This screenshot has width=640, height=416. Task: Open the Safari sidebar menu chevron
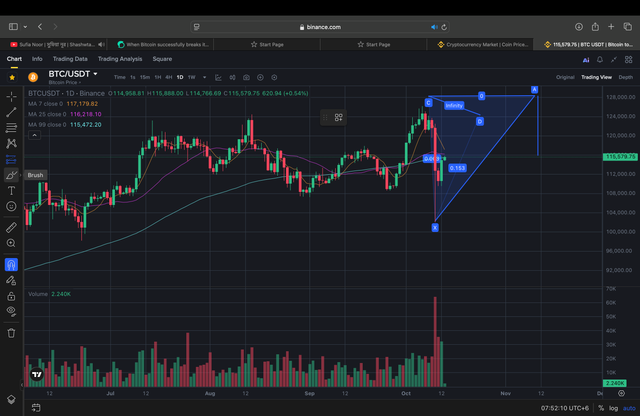pos(25,27)
